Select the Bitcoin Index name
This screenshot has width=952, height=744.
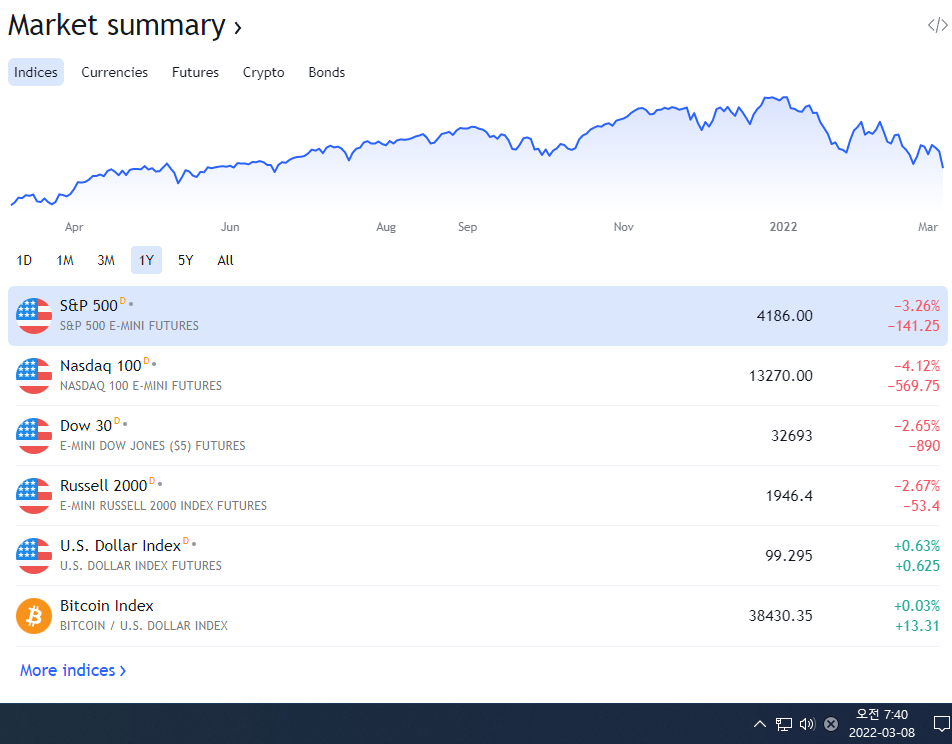point(107,606)
